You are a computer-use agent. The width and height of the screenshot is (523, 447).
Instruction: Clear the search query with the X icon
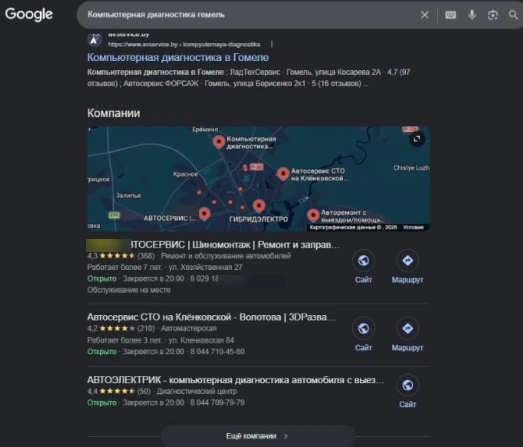tap(424, 15)
